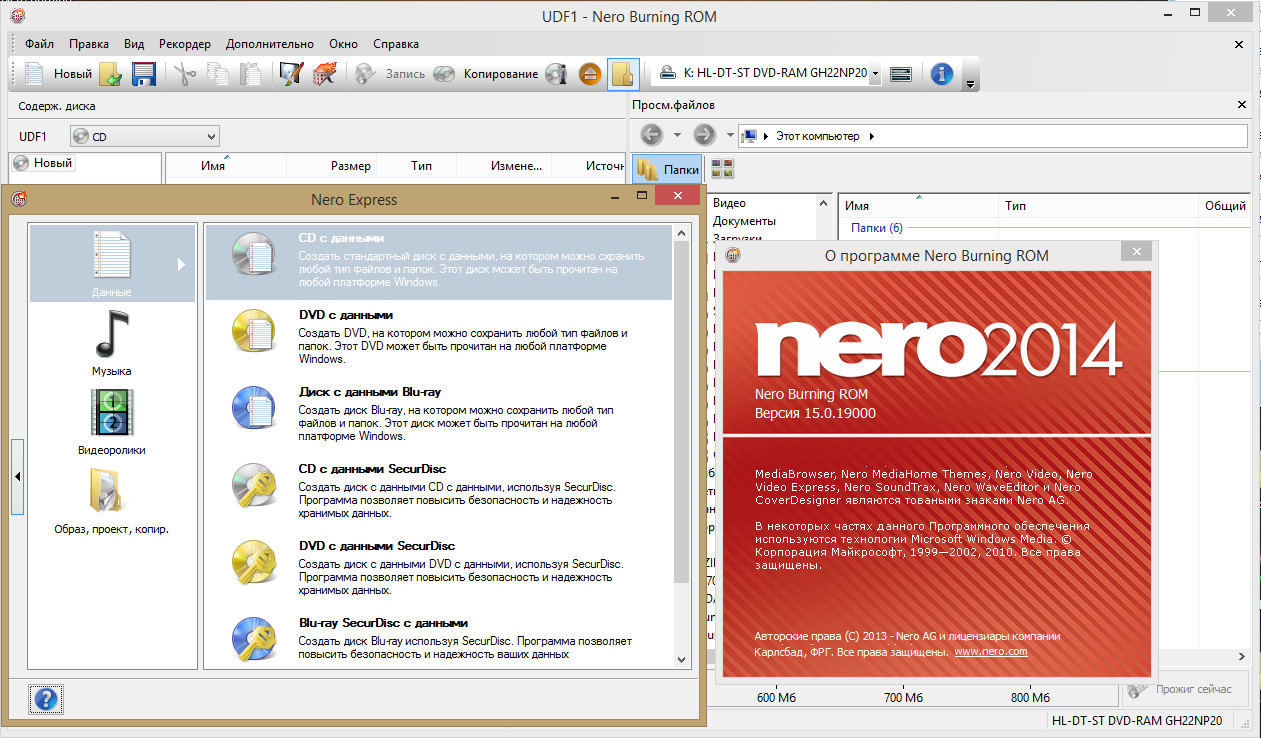1261x738 pixels.
Task: Go back in the file browser
Action: tap(652, 135)
